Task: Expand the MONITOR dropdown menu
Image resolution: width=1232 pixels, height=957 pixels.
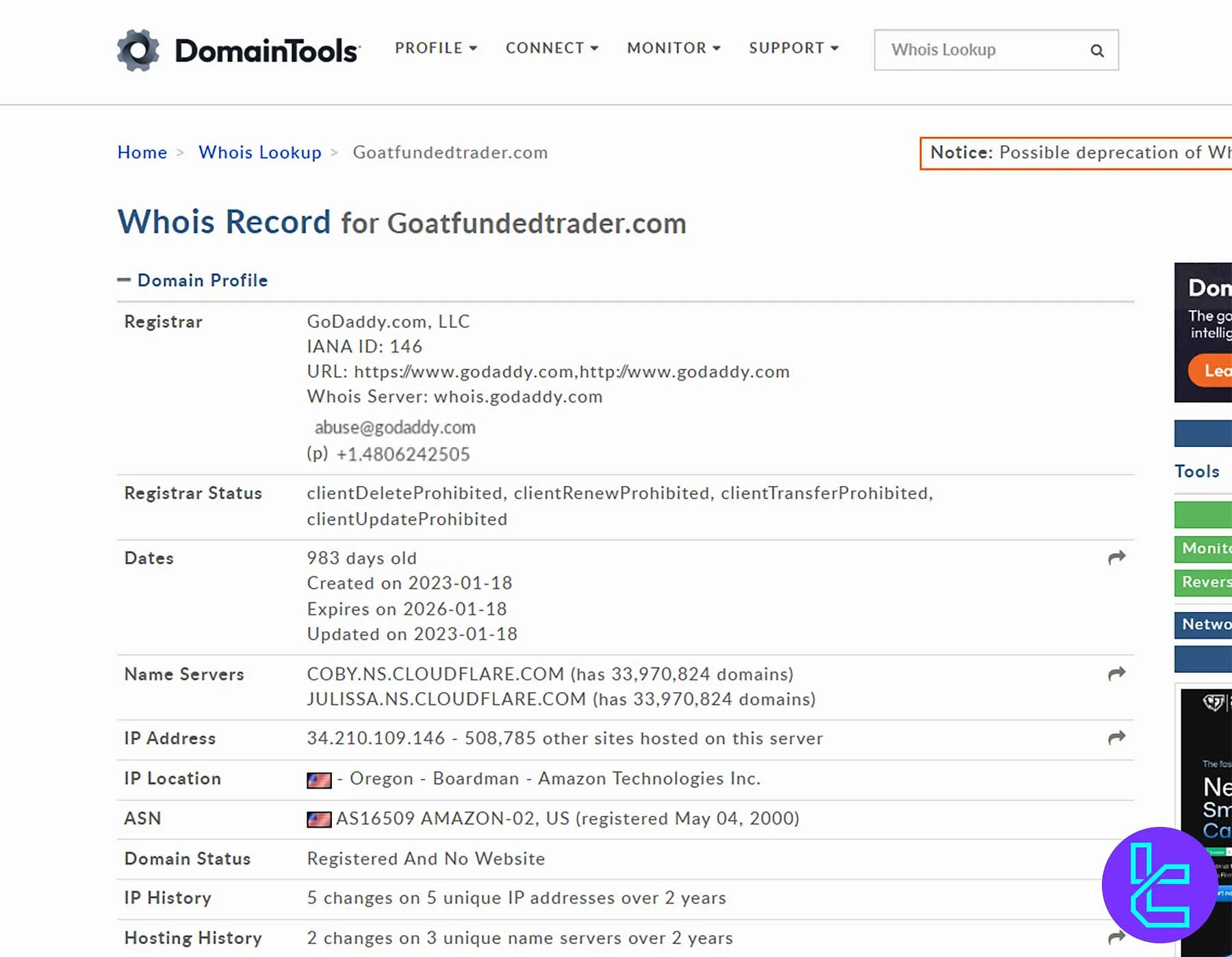Action: (x=673, y=48)
